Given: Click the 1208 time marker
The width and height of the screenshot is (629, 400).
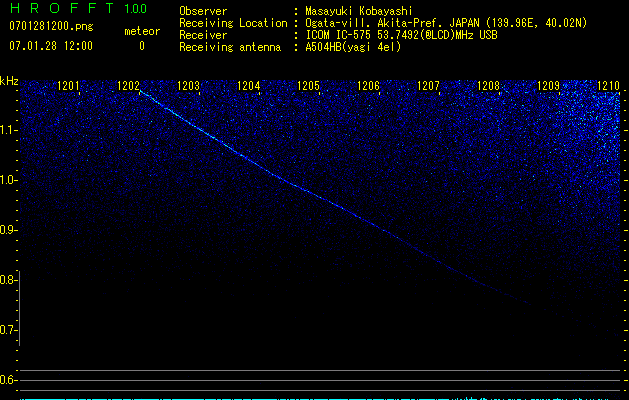Looking at the screenshot, I should pyautogui.click(x=489, y=85).
